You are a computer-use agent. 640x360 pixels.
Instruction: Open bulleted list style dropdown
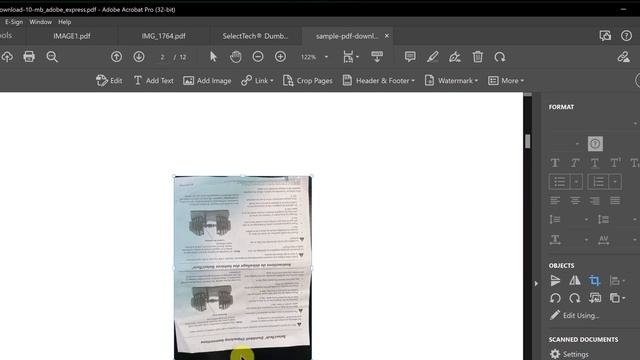[576, 182]
